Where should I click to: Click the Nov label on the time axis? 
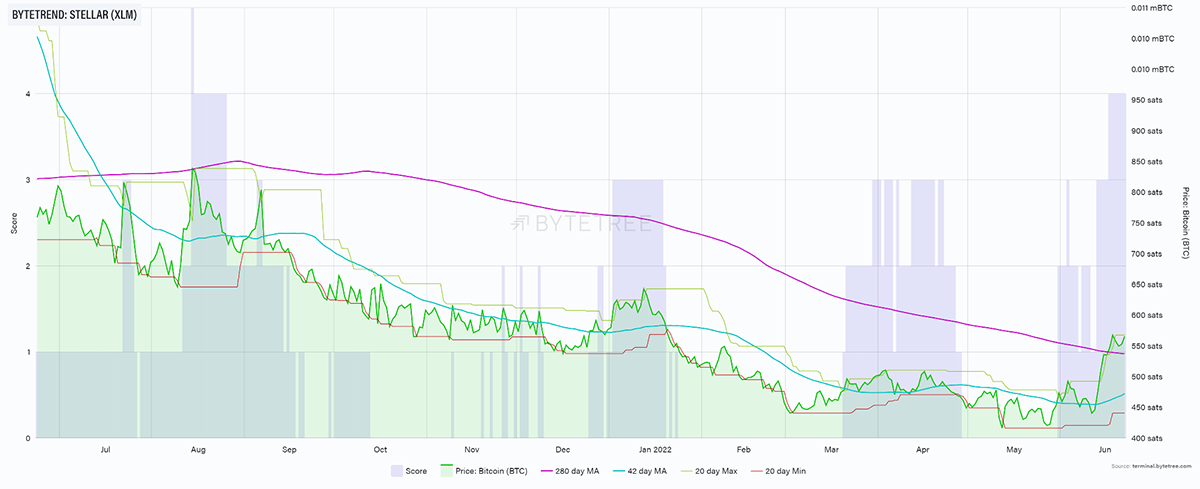pos(472,451)
